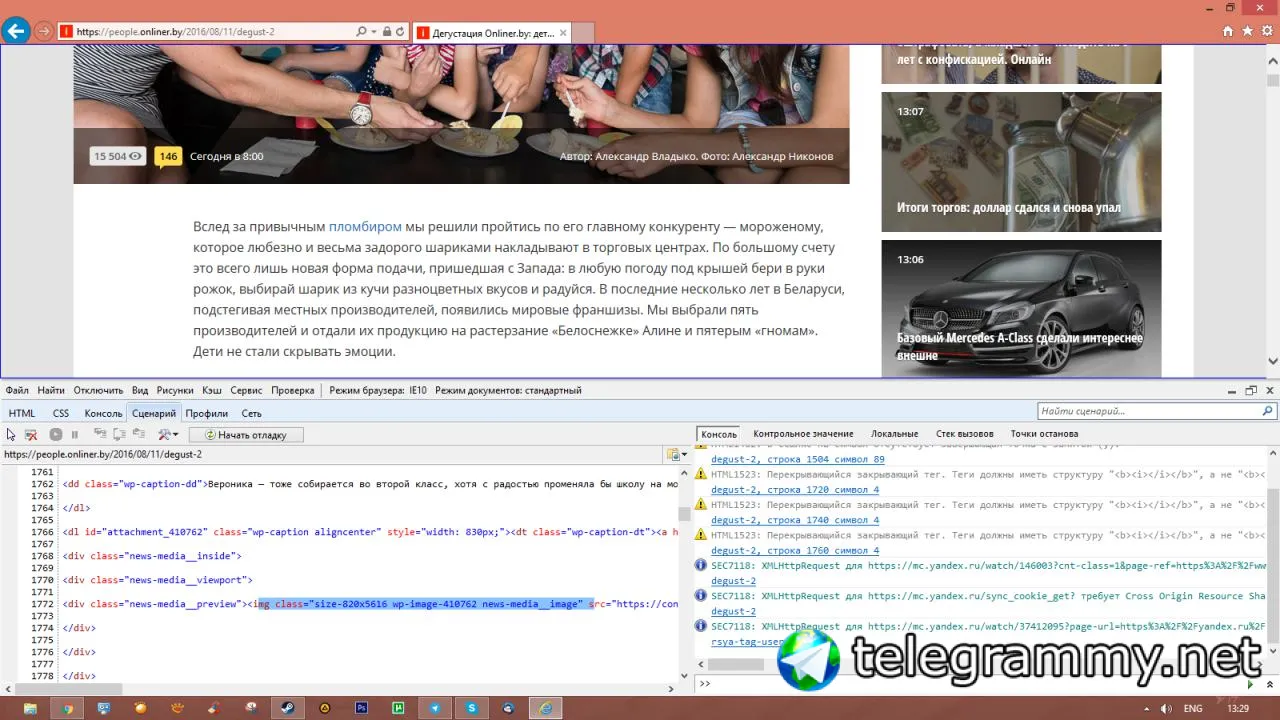
Task: Open File Explorer from the taskbar
Action: 30,708
